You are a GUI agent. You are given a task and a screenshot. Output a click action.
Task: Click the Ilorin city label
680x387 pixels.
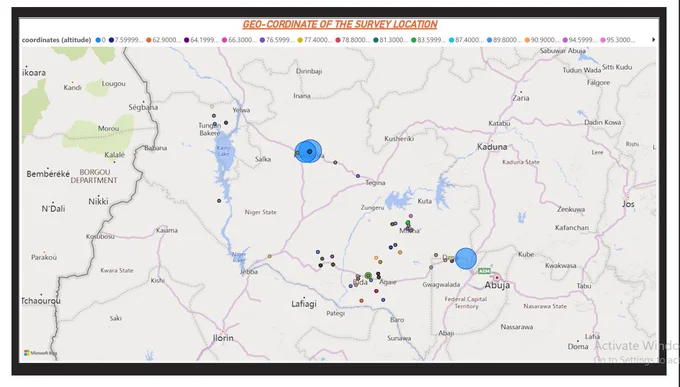(x=223, y=338)
